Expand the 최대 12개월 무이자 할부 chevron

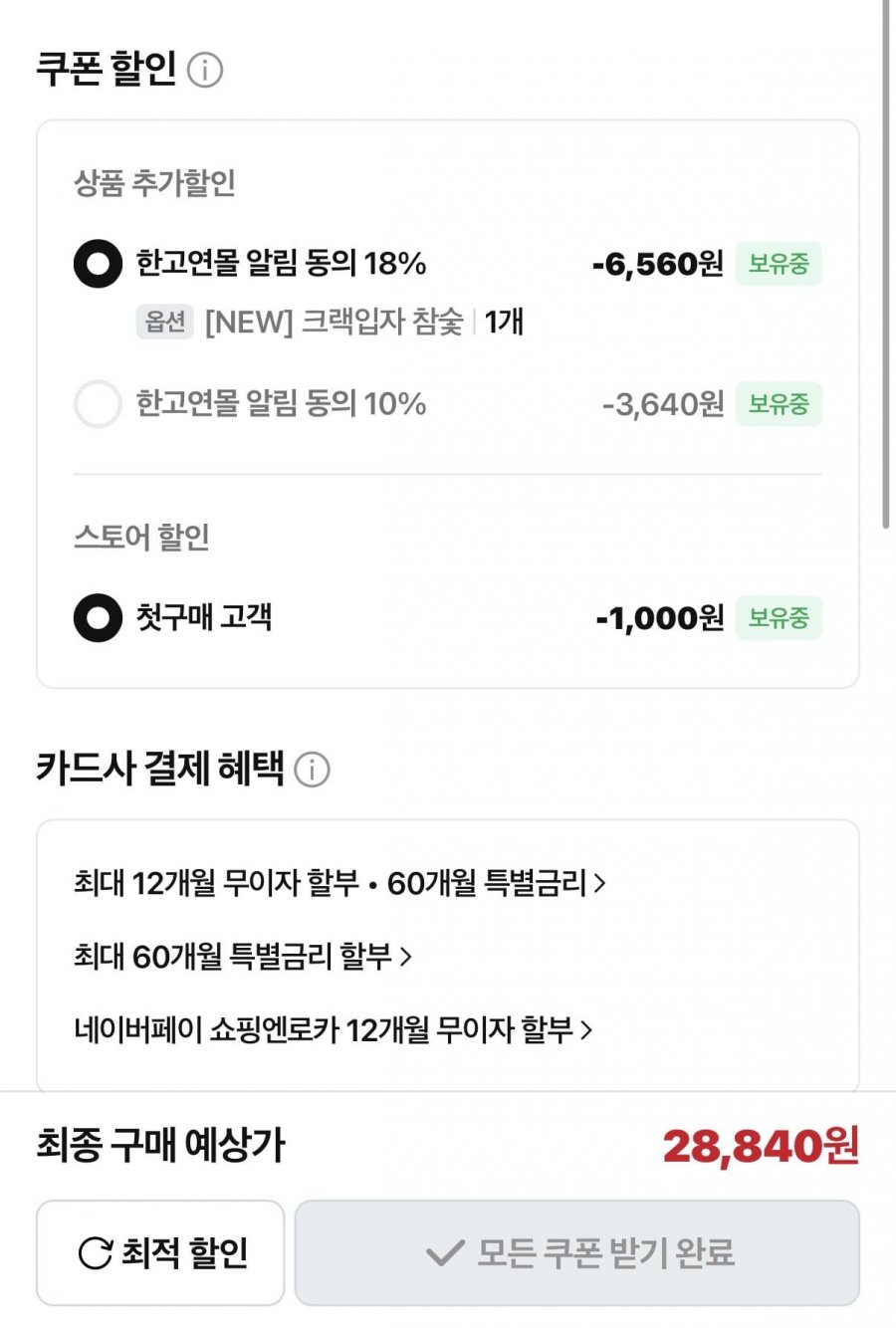(599, 883)
